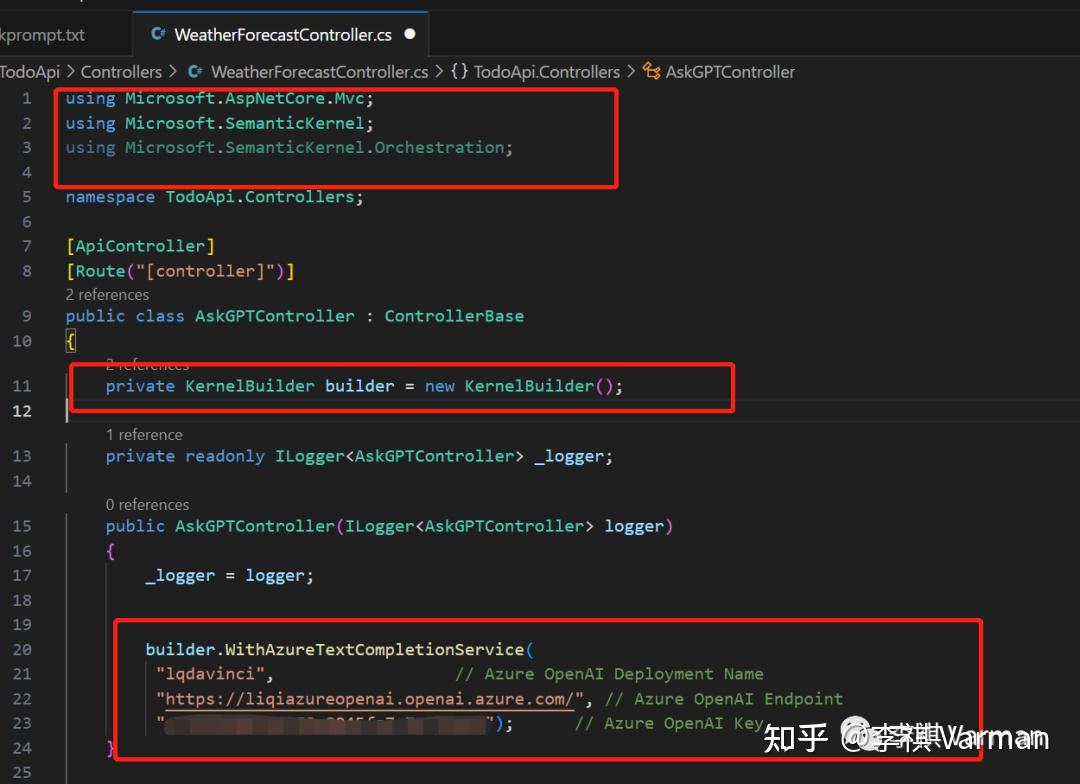Click the opening brace on line 10
The width and height of the screenshot is (1080, 784).
[70, 341]
